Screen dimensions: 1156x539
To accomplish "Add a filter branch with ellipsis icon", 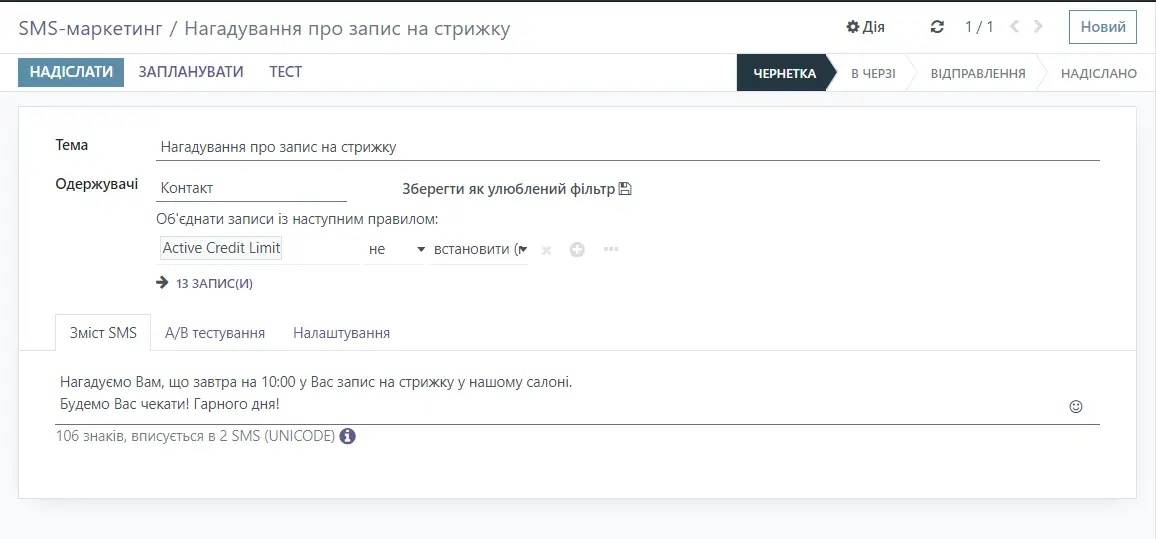I will coord(611,249).
